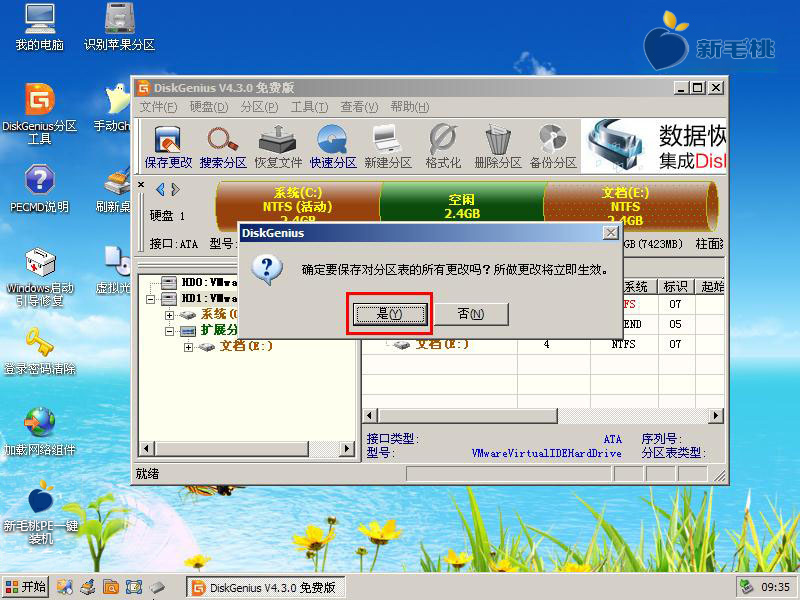Choose the 新建分区 toolbar icon

coord(388,146)
